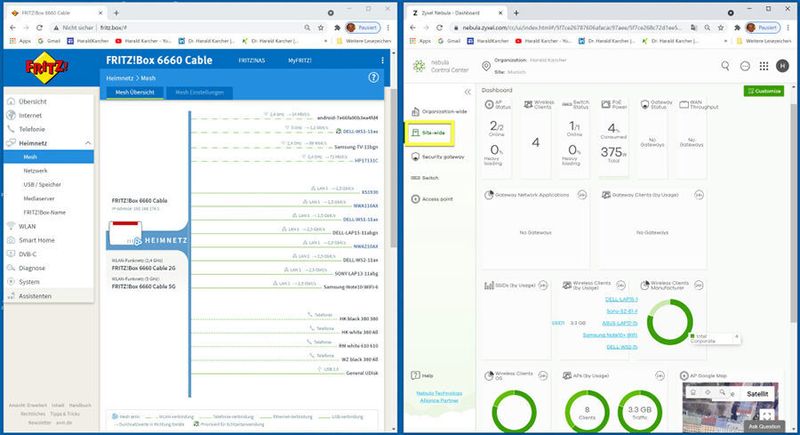Open Wireless Clients OS period selector
Viewport: 800px width, 435px height.
coord(543,376)
